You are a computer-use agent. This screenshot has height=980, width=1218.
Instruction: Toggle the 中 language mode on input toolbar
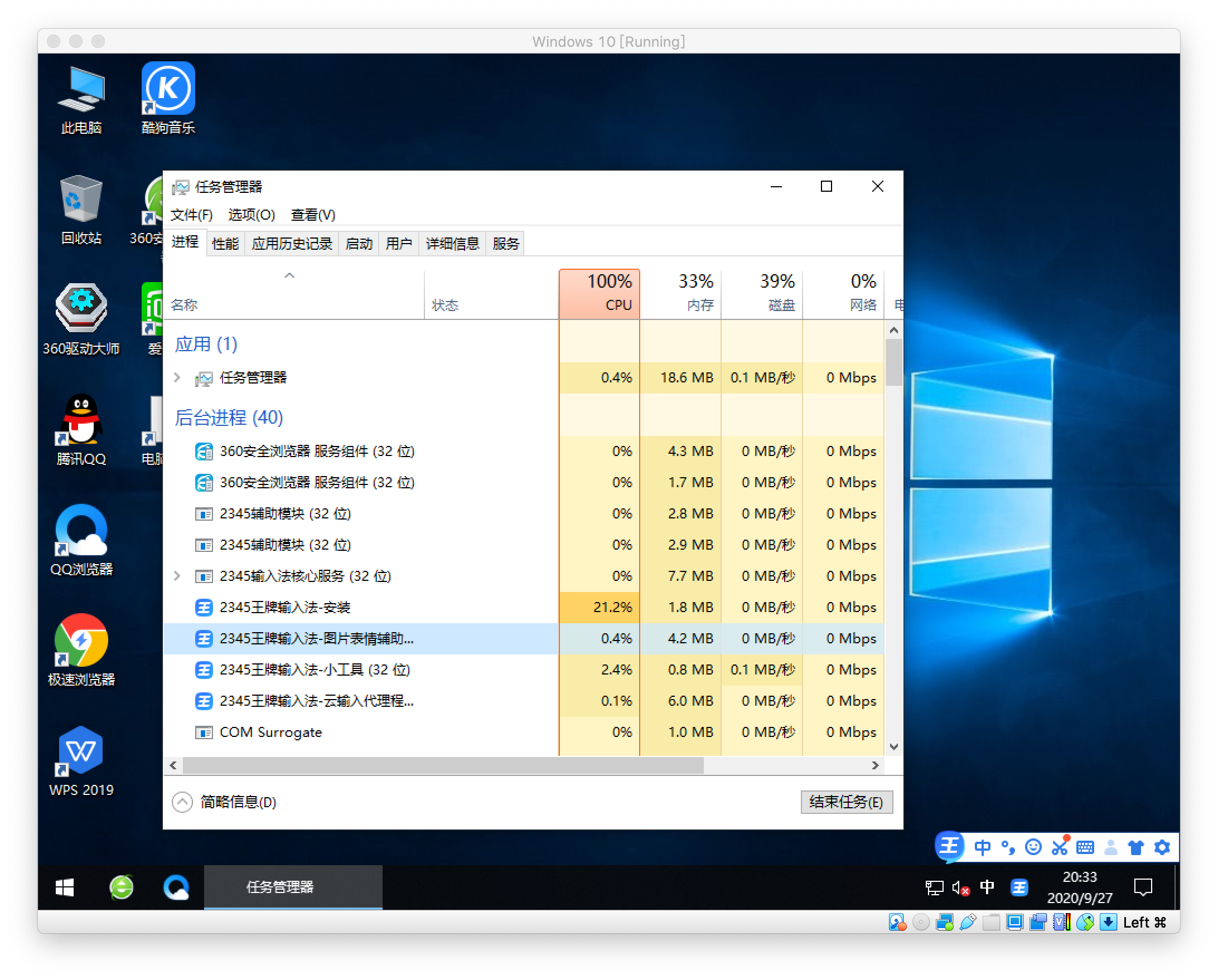[x=983, y=847]
